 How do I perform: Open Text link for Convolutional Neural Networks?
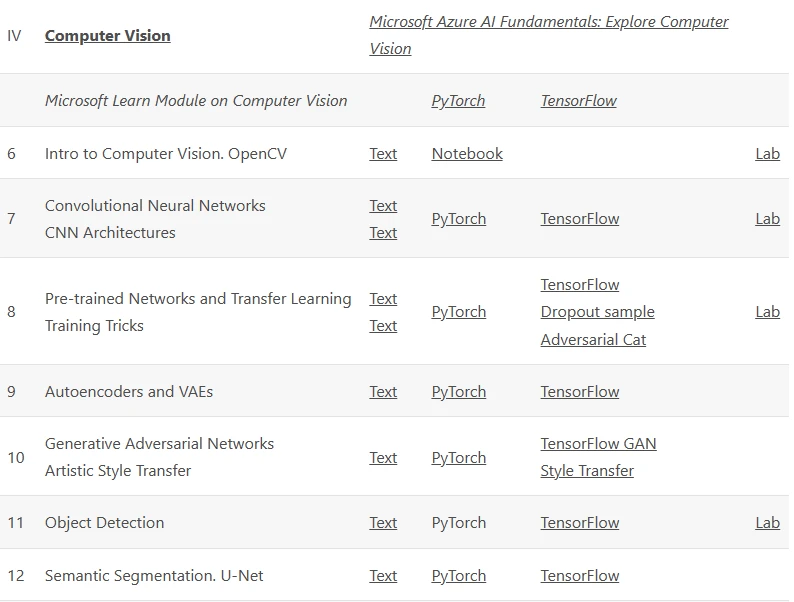(383, 206)
